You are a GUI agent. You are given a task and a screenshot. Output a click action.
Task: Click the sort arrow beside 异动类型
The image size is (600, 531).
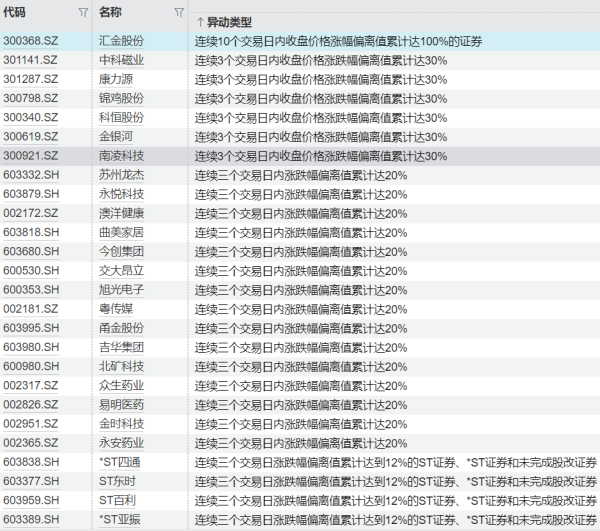tap(200, 22)
